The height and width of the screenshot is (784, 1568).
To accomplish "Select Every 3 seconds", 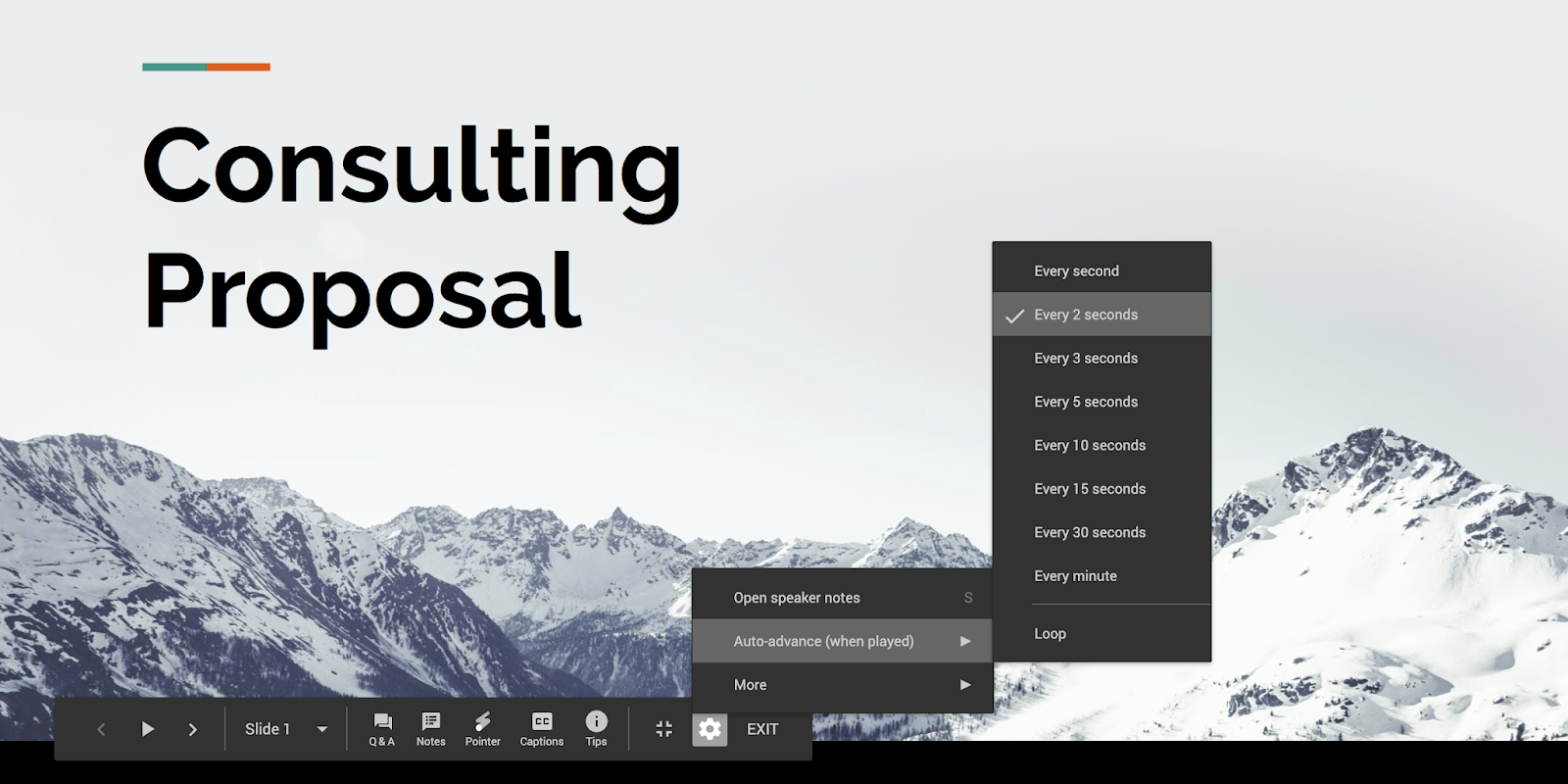I will point(1102,359).
